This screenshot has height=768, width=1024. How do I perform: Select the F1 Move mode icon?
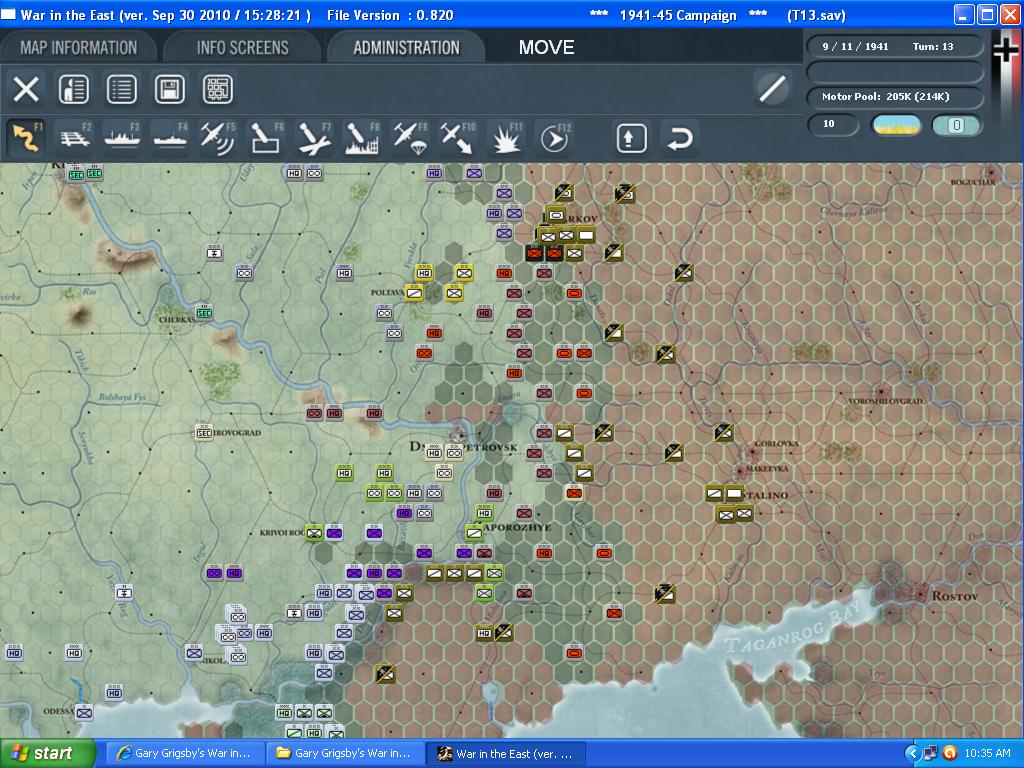click(26, 138)
